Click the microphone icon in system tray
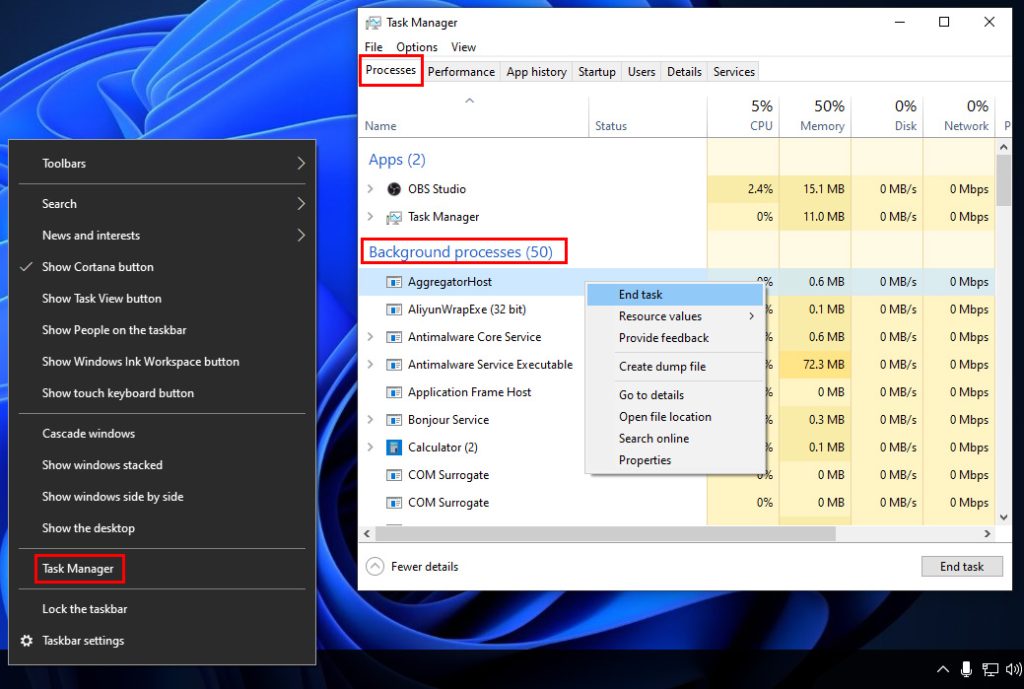1024x689 pixels. [x=966, y=669]
